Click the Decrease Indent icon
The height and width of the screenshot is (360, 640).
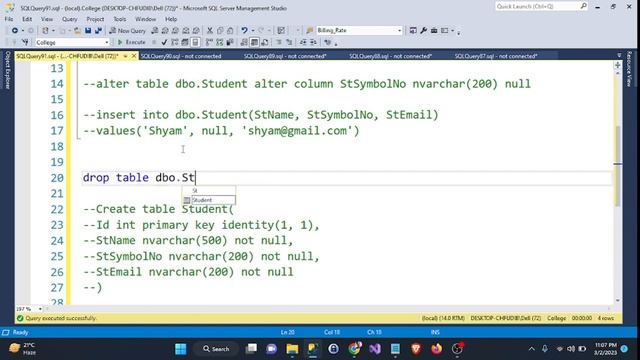[303, 42]
